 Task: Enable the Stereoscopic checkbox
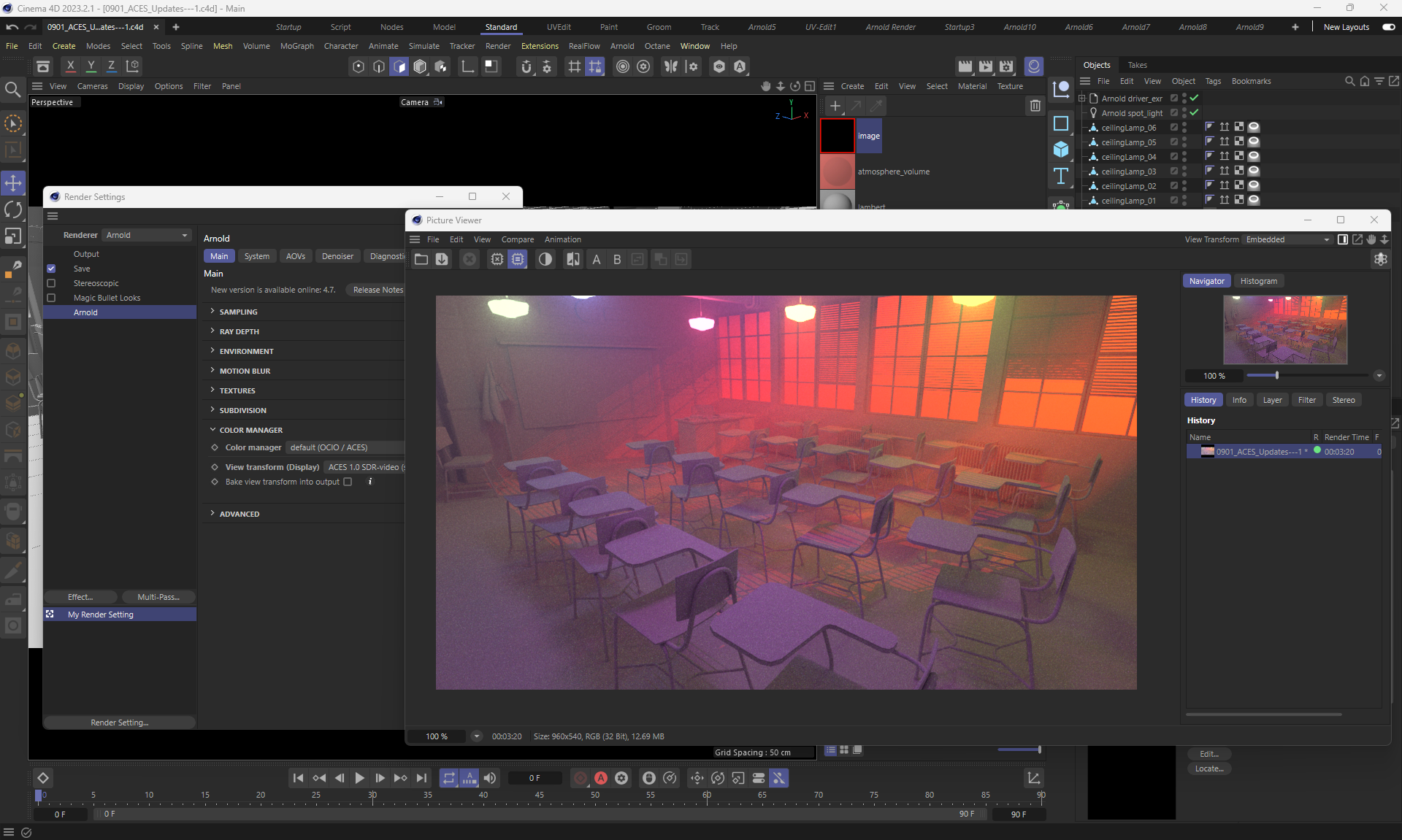coord(51,283)
